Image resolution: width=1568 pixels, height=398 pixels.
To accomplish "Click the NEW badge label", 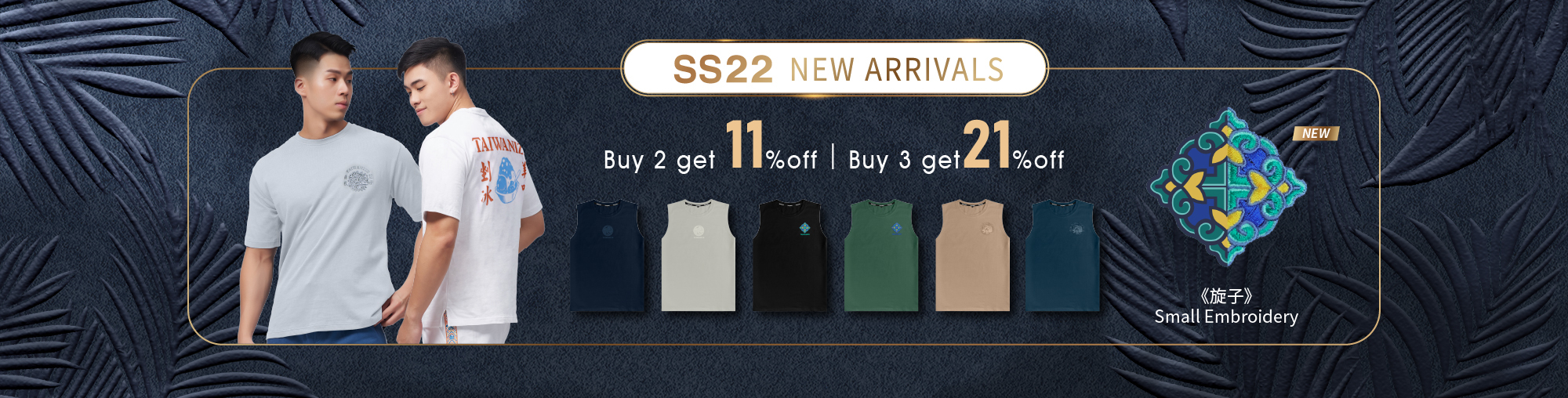I will pos(1316,134).
